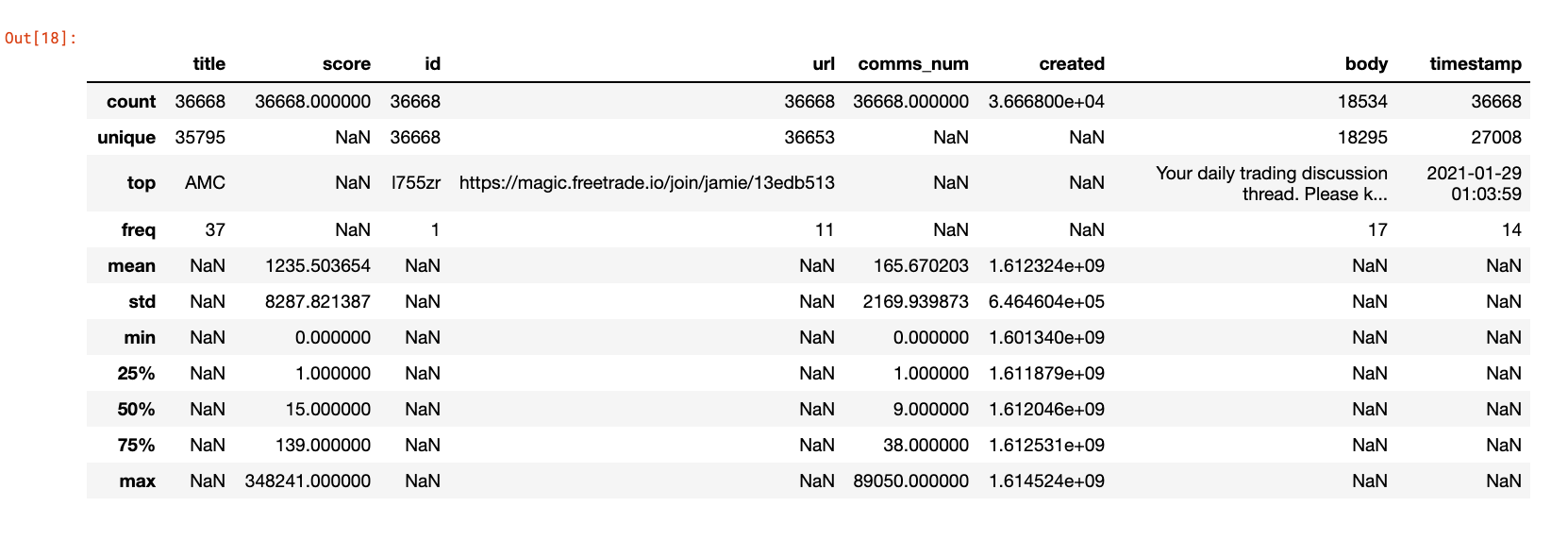Screen dimensions: 1568x540
Task: Click the 'std' row label
Action: [x=142, y=302]
